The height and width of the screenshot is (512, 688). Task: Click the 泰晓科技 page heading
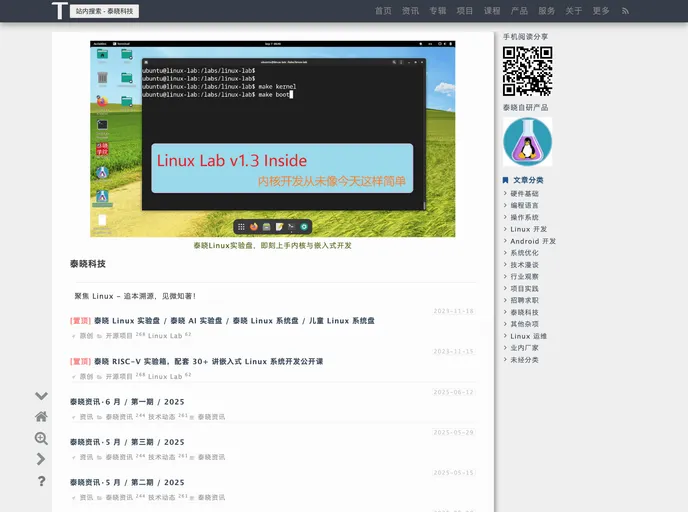click(x=88, y=264)
